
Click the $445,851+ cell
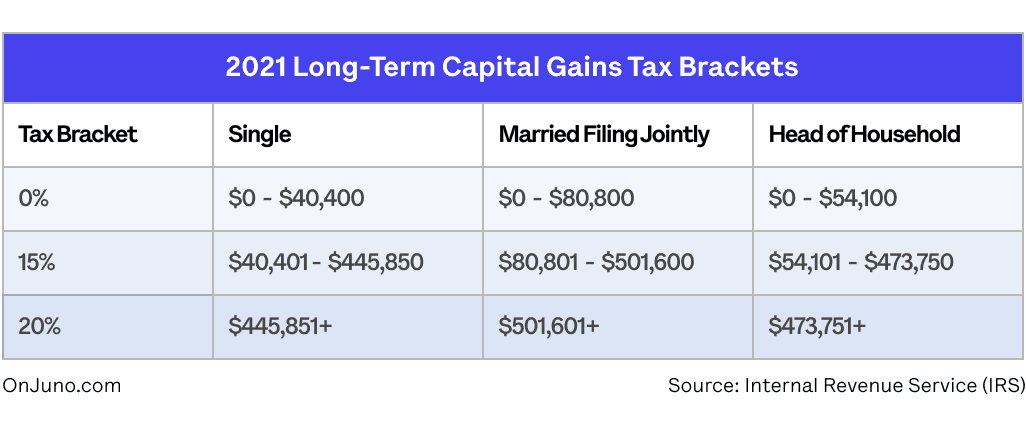click(x=280, y=326)
